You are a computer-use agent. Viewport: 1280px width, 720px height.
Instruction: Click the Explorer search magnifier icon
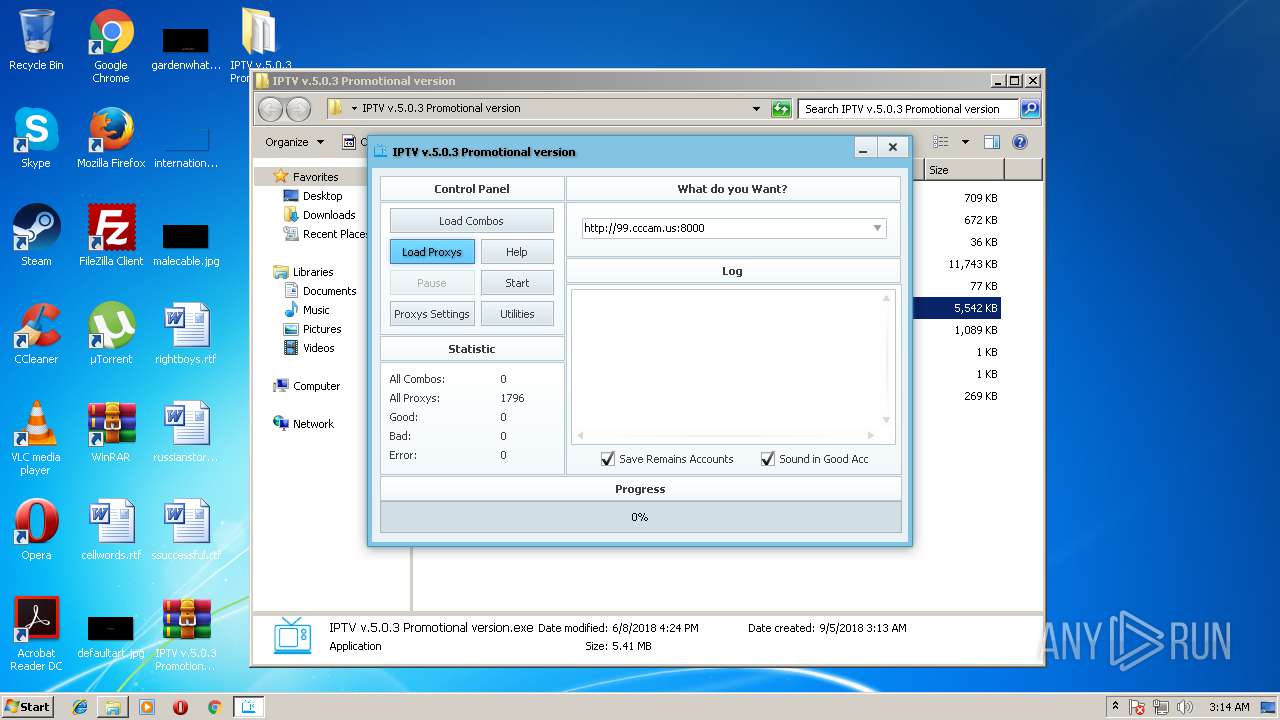[1029, 109]
